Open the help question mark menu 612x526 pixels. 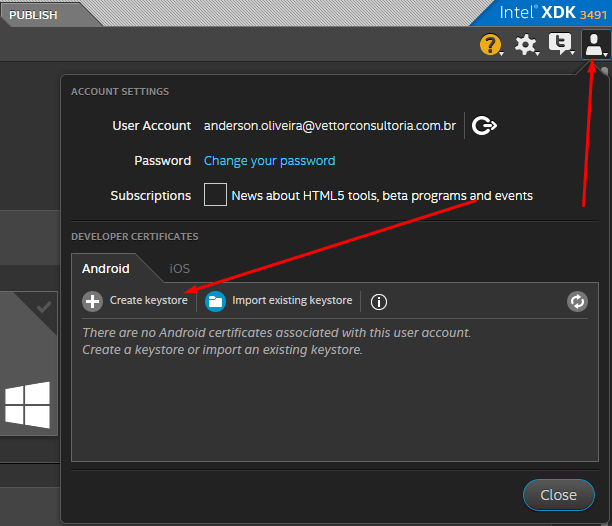tap(491, 44)
